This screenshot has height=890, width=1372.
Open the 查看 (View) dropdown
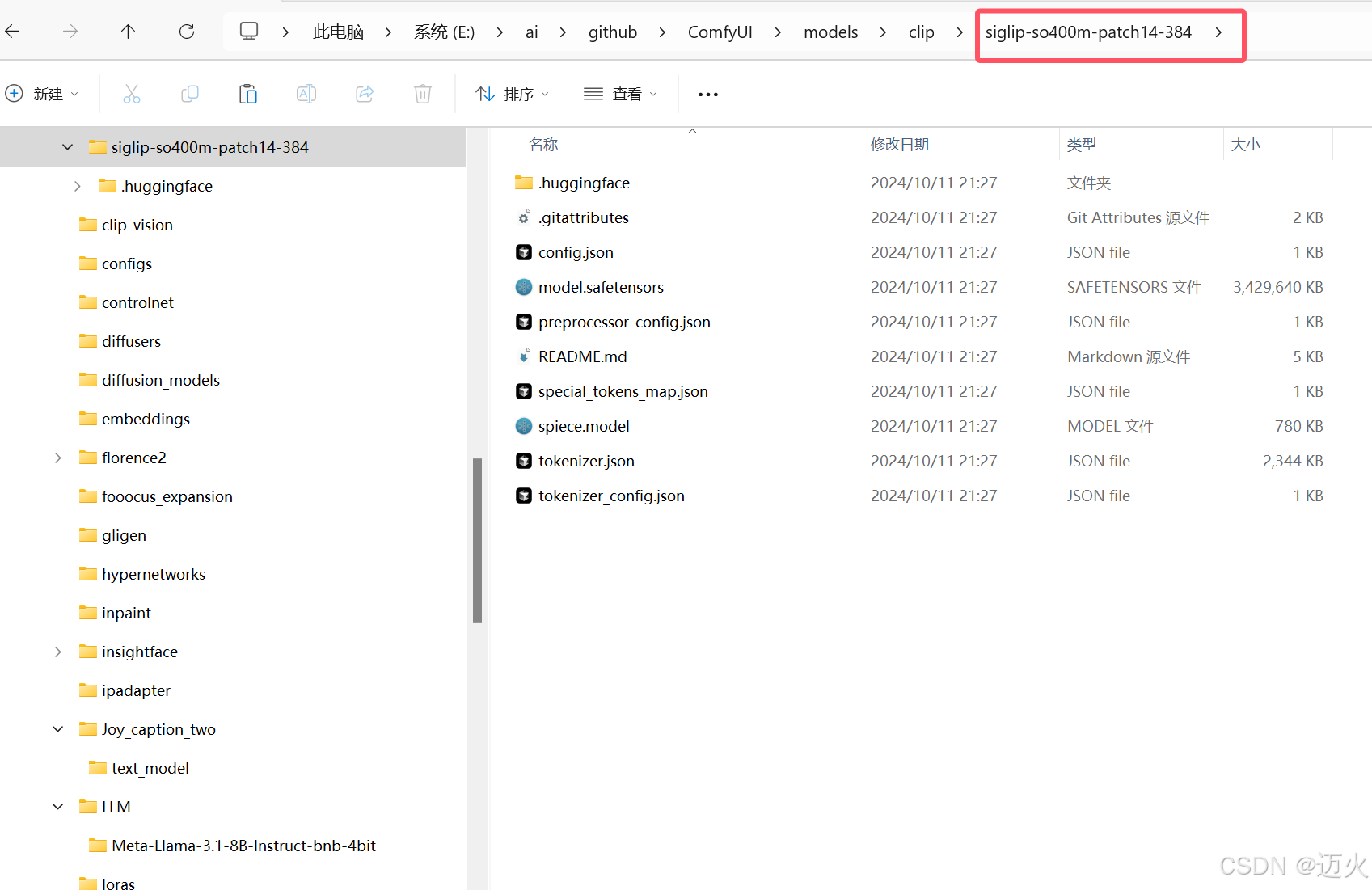click(x=621, y=94)
